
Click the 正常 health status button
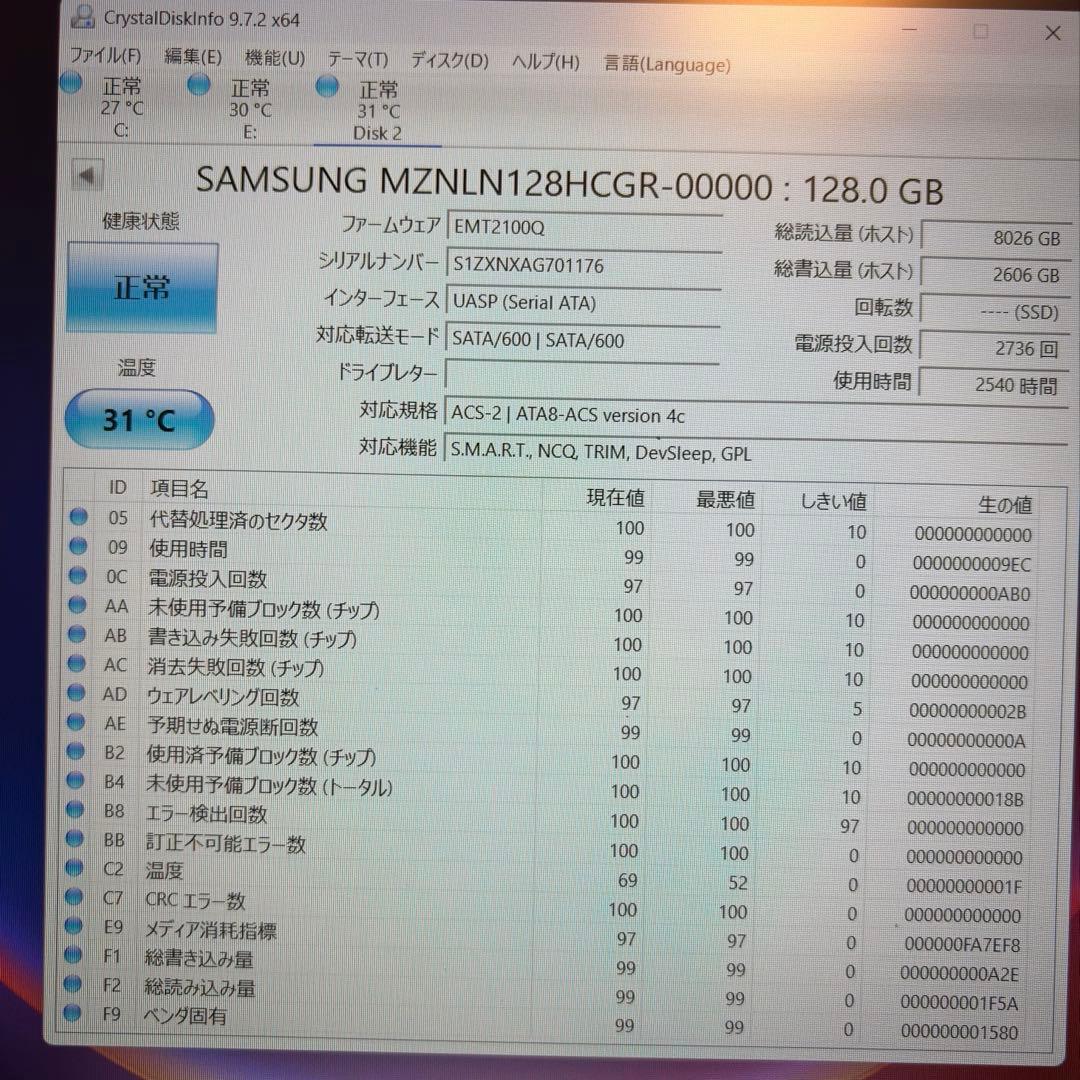pyautogui.click(x=142, y=287)
